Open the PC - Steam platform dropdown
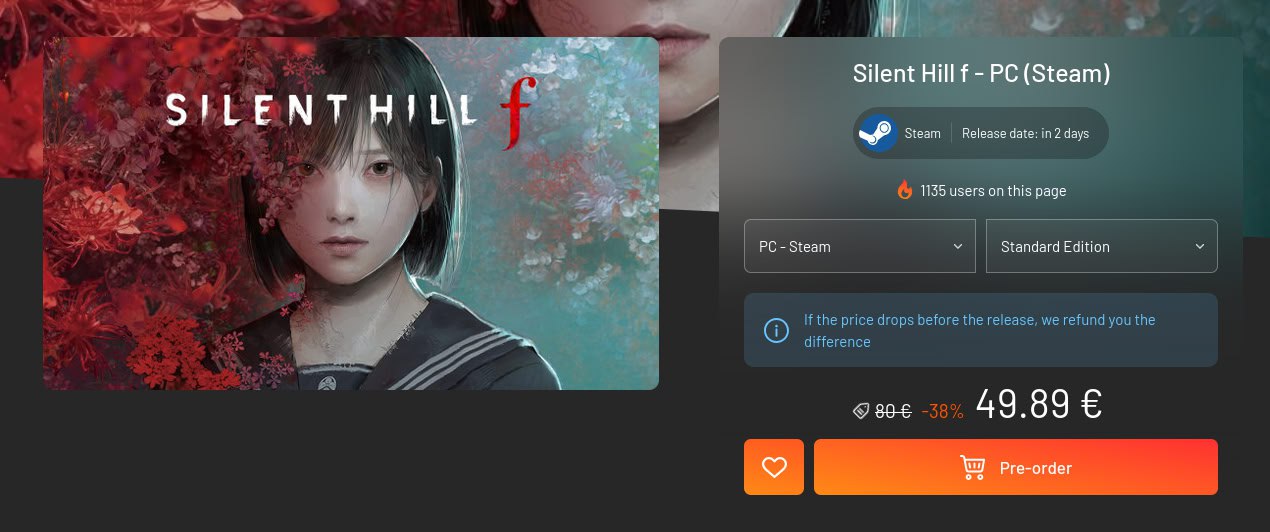 860,246
